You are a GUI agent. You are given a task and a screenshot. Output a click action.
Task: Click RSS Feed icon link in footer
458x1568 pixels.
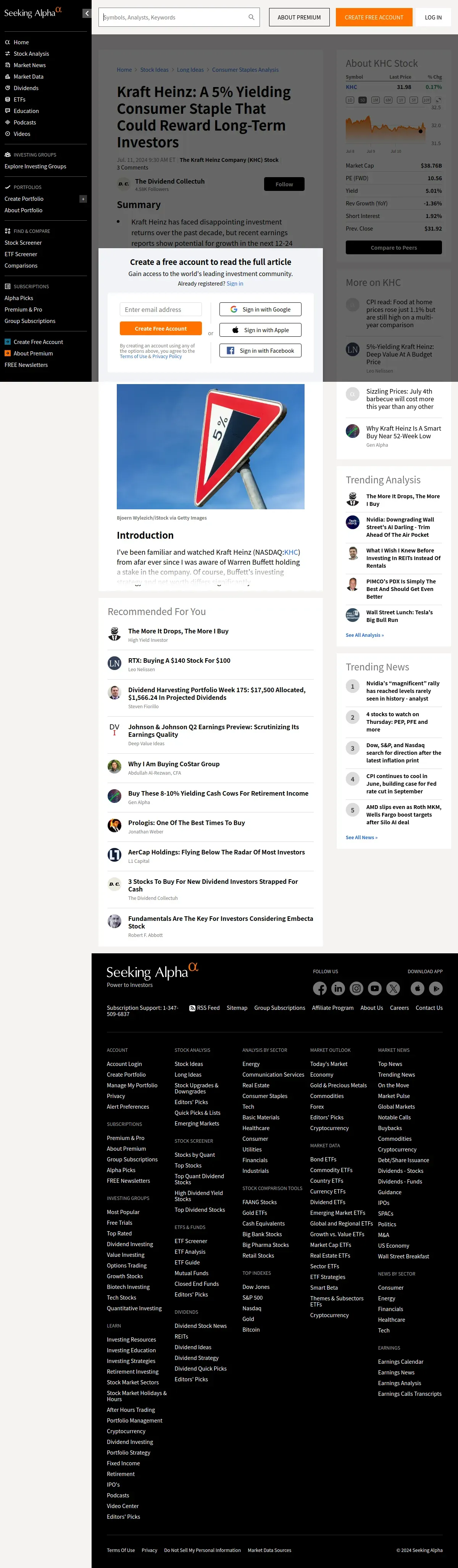click(204, 1008)
